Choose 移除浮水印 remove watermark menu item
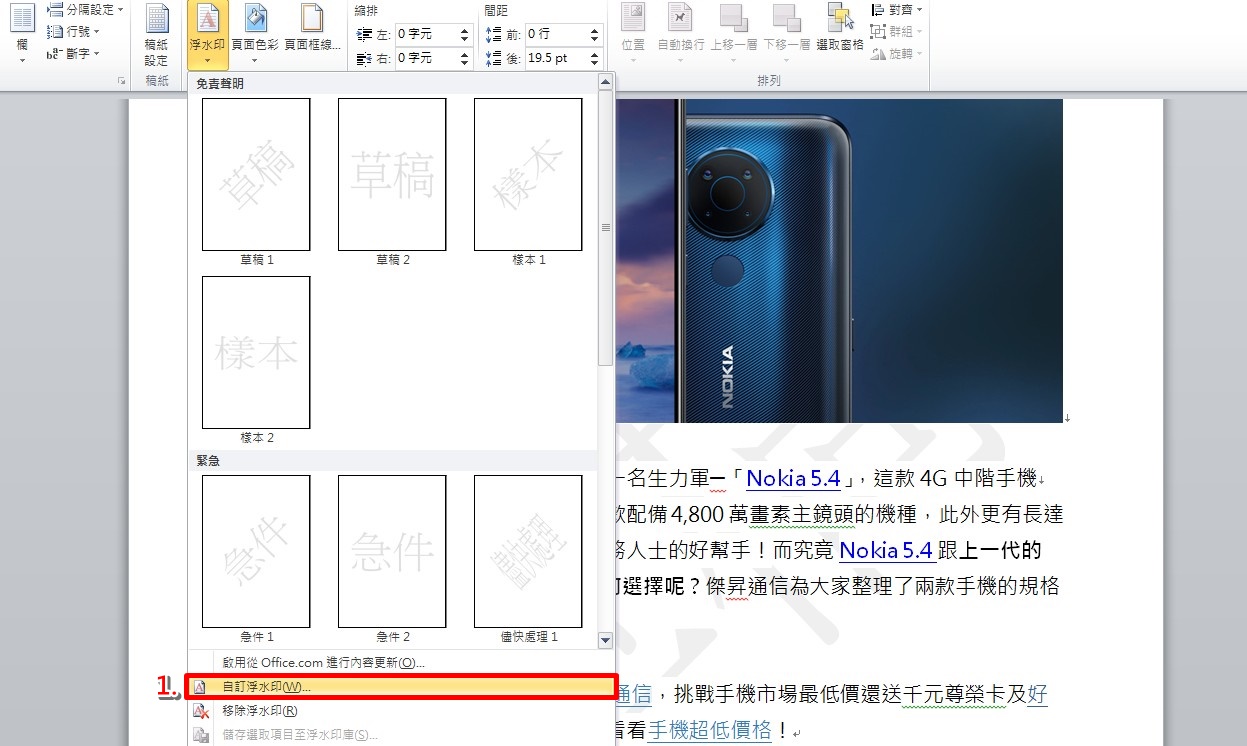 tap(401, 711)
